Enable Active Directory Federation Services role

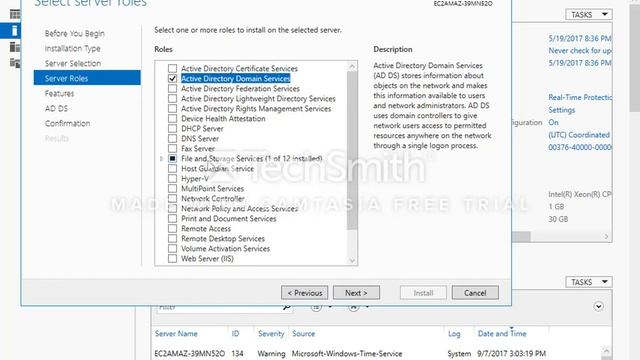pos(173,89)
